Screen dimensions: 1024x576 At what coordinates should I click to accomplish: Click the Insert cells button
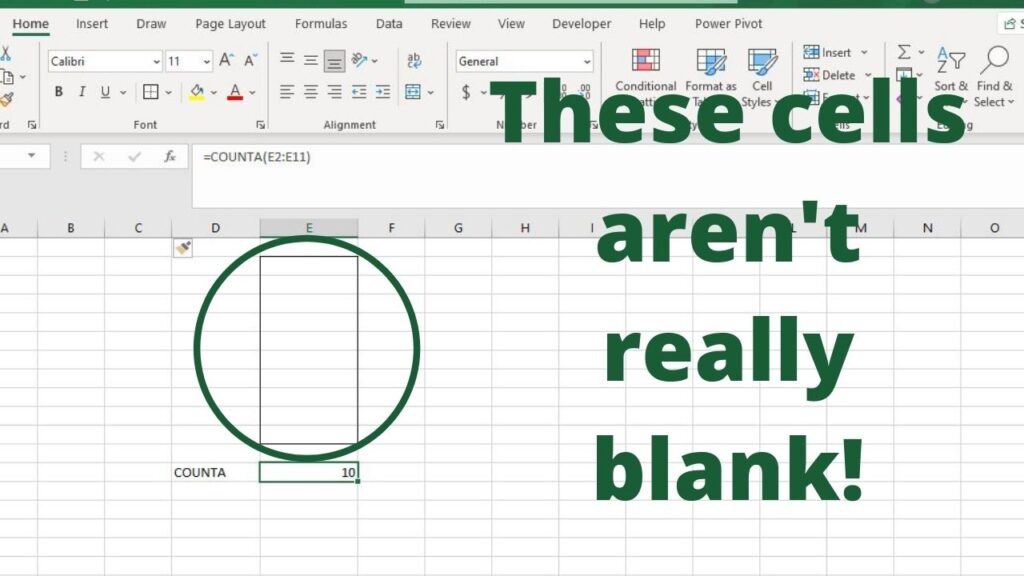click(829, 52)
